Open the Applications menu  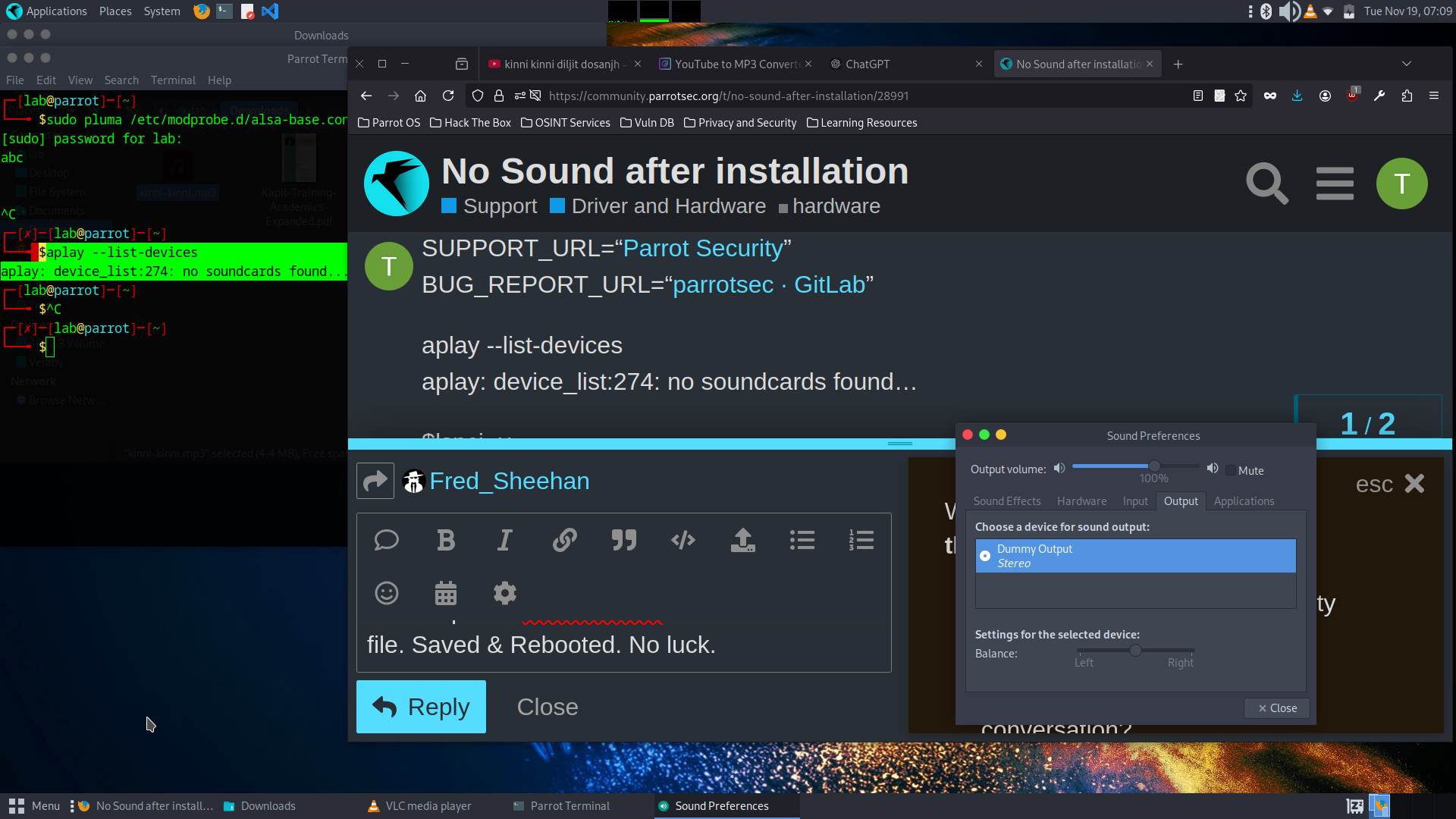pos(47,11)
